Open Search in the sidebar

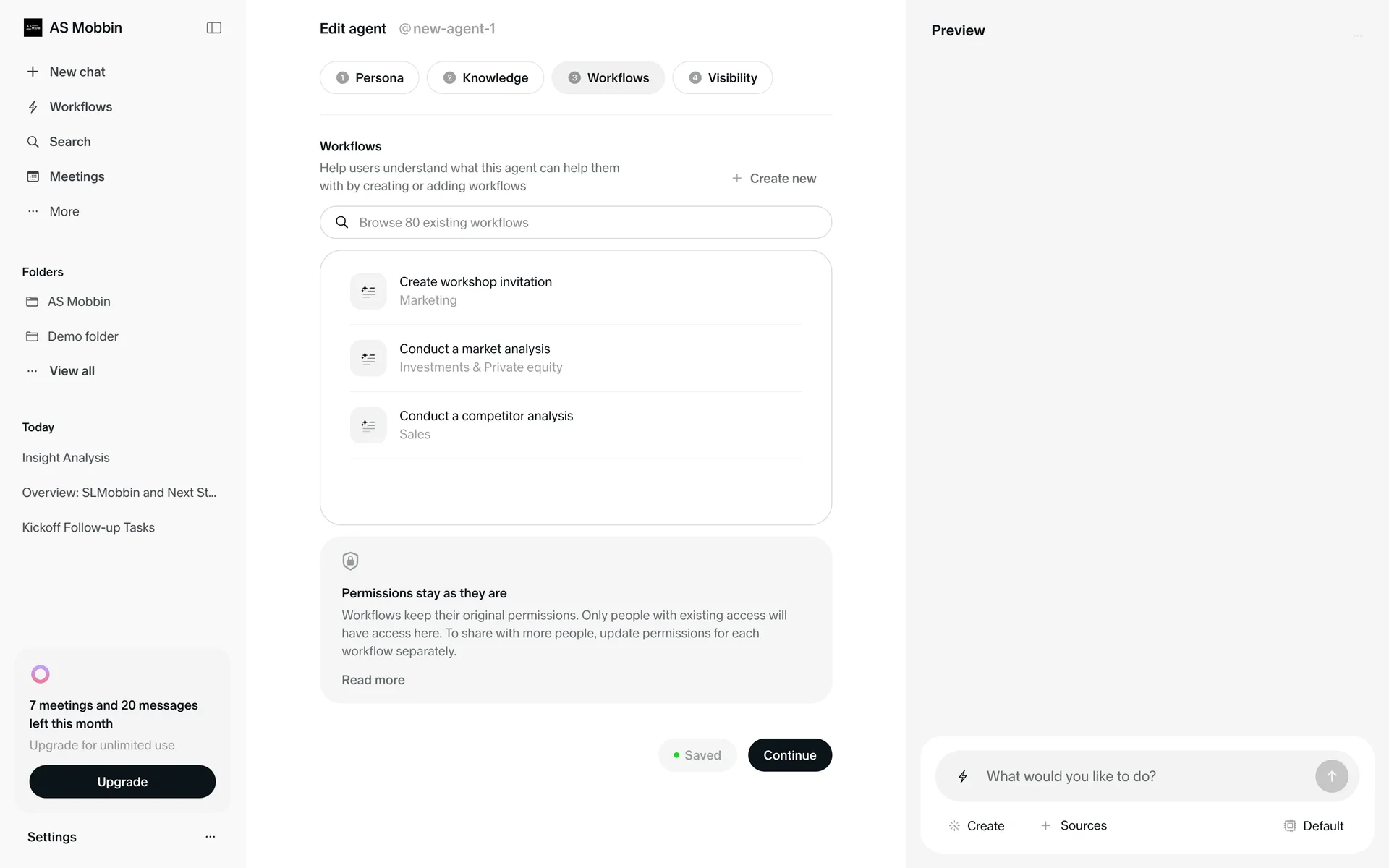pos(69,142)
